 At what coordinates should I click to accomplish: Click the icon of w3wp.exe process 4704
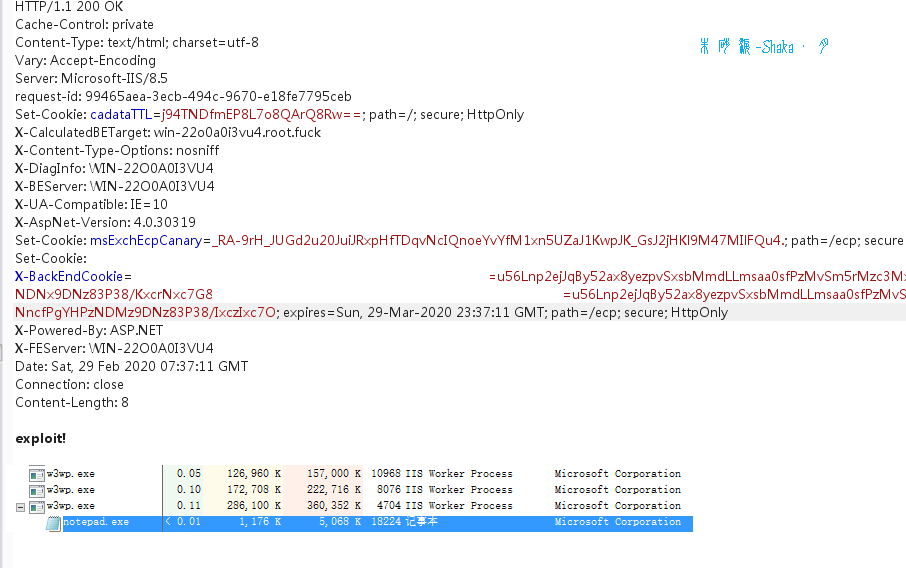click(x=37, y=507)
